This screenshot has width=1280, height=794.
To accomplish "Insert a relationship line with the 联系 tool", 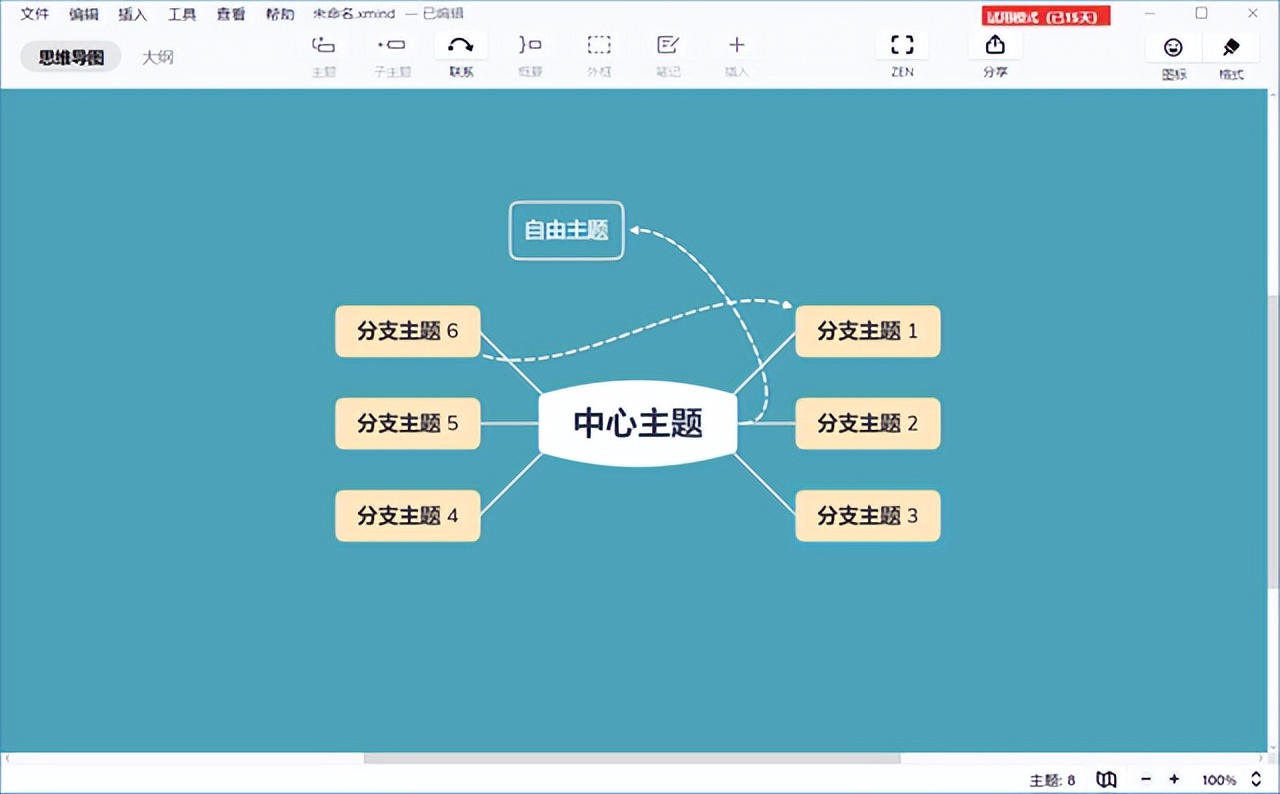I will 460,44.
